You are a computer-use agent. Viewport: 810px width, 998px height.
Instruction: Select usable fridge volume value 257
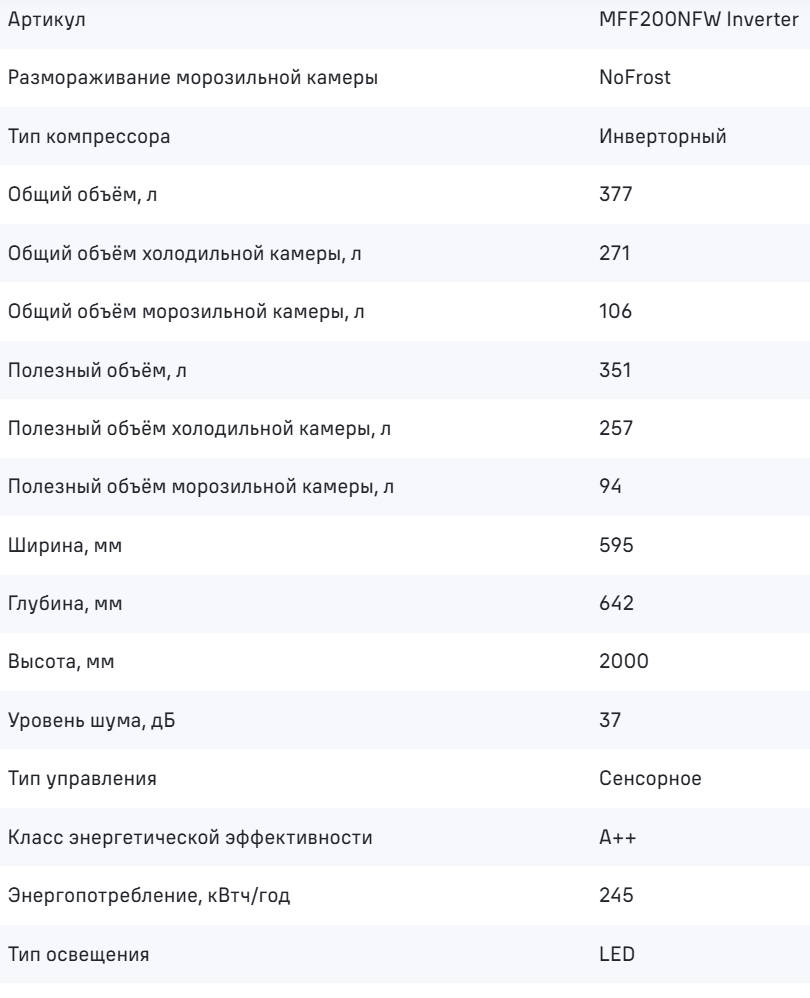point(616,428)
